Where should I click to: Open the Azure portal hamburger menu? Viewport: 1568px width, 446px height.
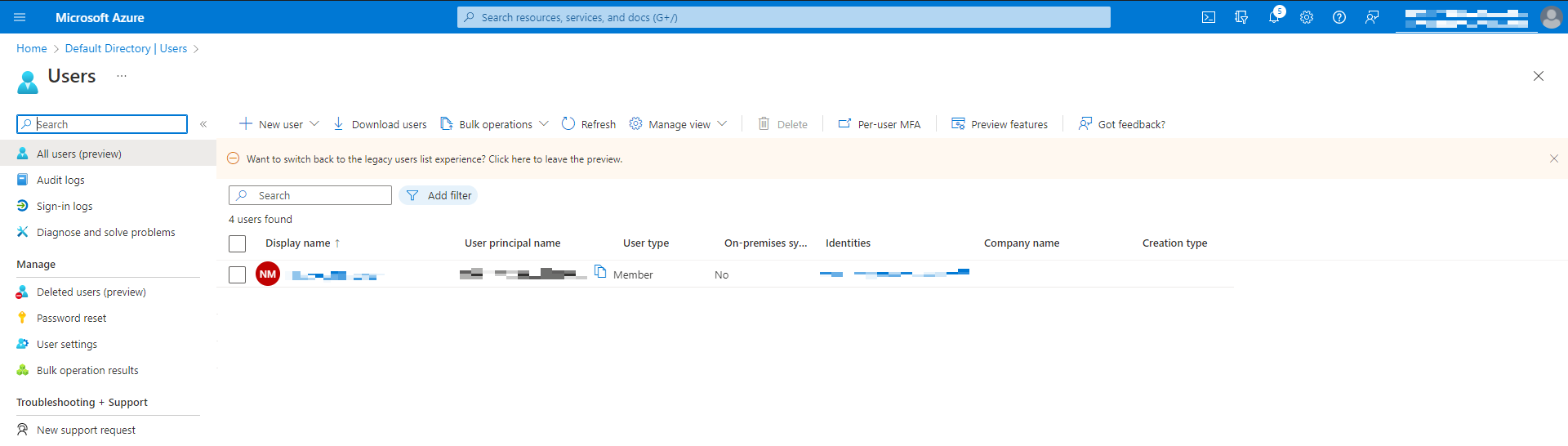coord(20,17)
